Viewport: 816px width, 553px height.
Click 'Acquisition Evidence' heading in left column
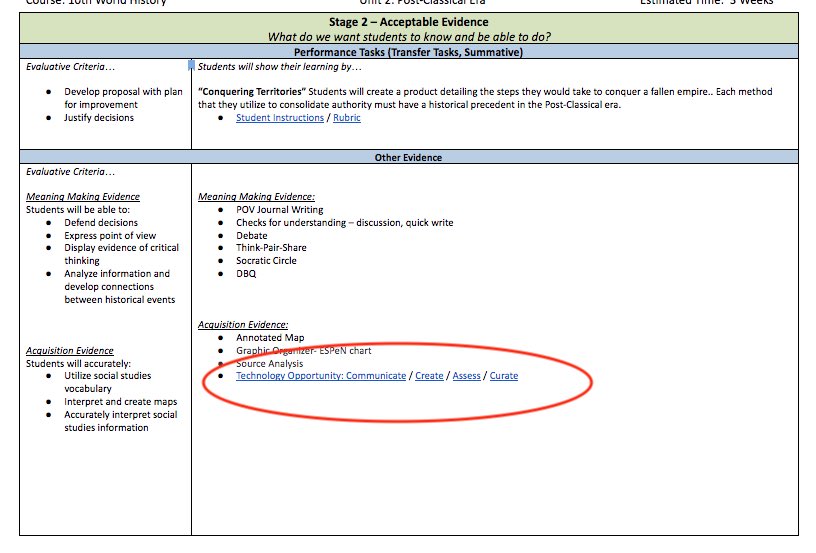tap(70, 350)
